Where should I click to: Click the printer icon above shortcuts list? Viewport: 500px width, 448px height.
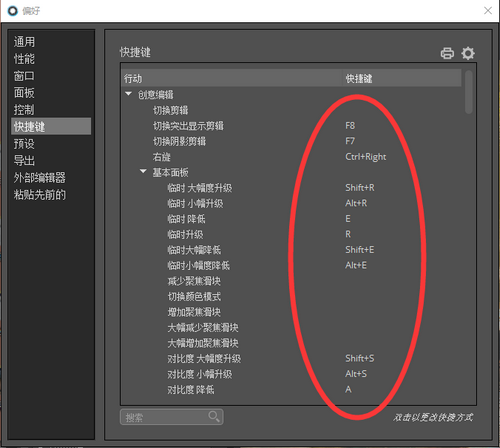pyautogui.click(x=447, y=53)
